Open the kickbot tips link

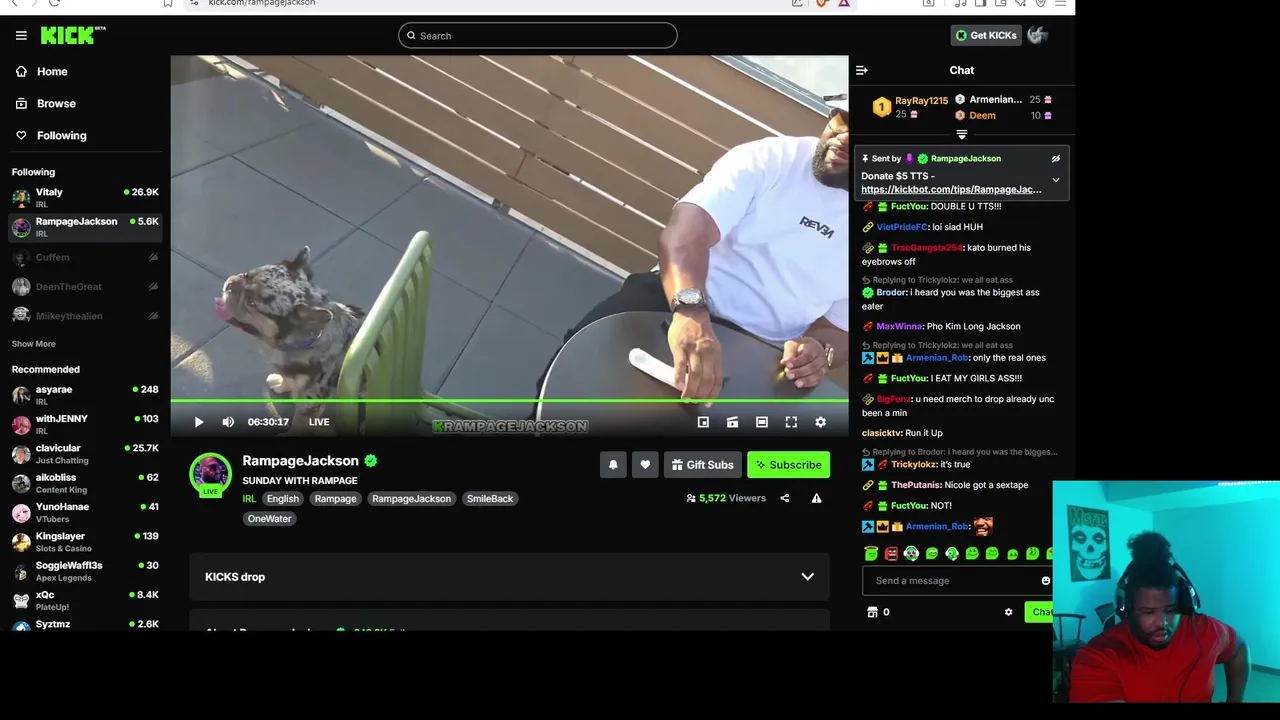(x=951, y=189)
